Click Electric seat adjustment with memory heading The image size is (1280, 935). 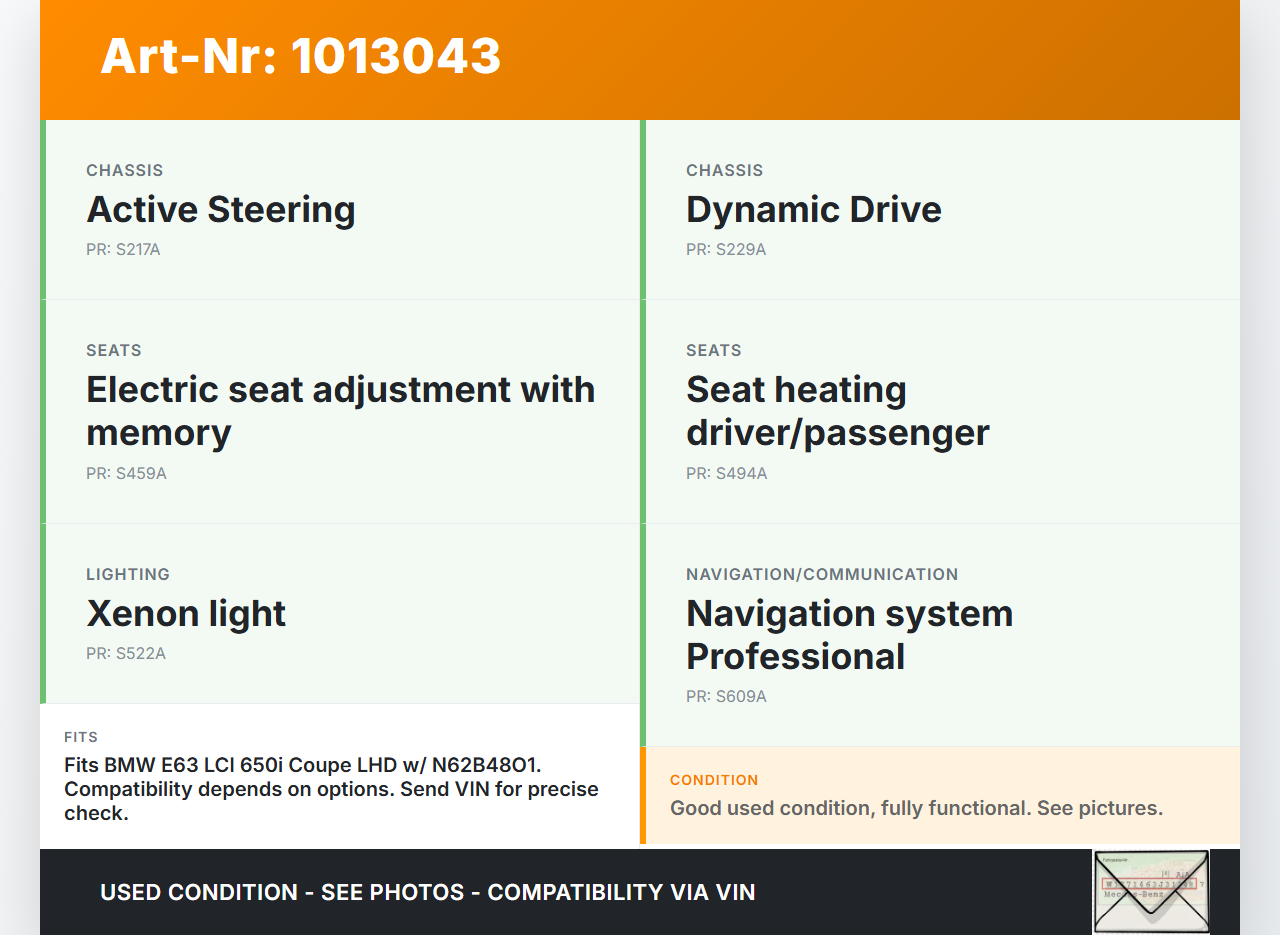coord(340,411)
